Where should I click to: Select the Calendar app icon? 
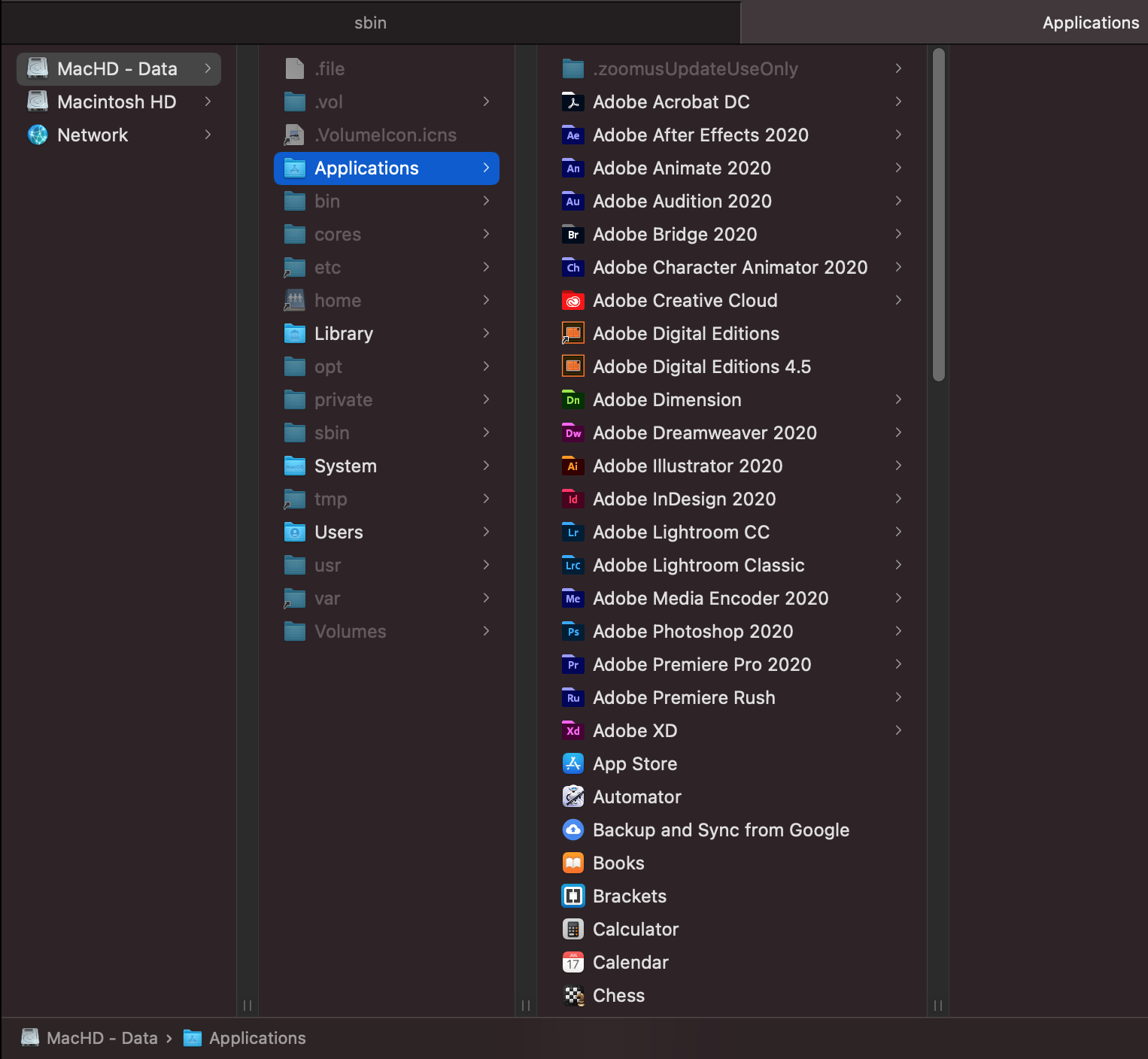573,962
